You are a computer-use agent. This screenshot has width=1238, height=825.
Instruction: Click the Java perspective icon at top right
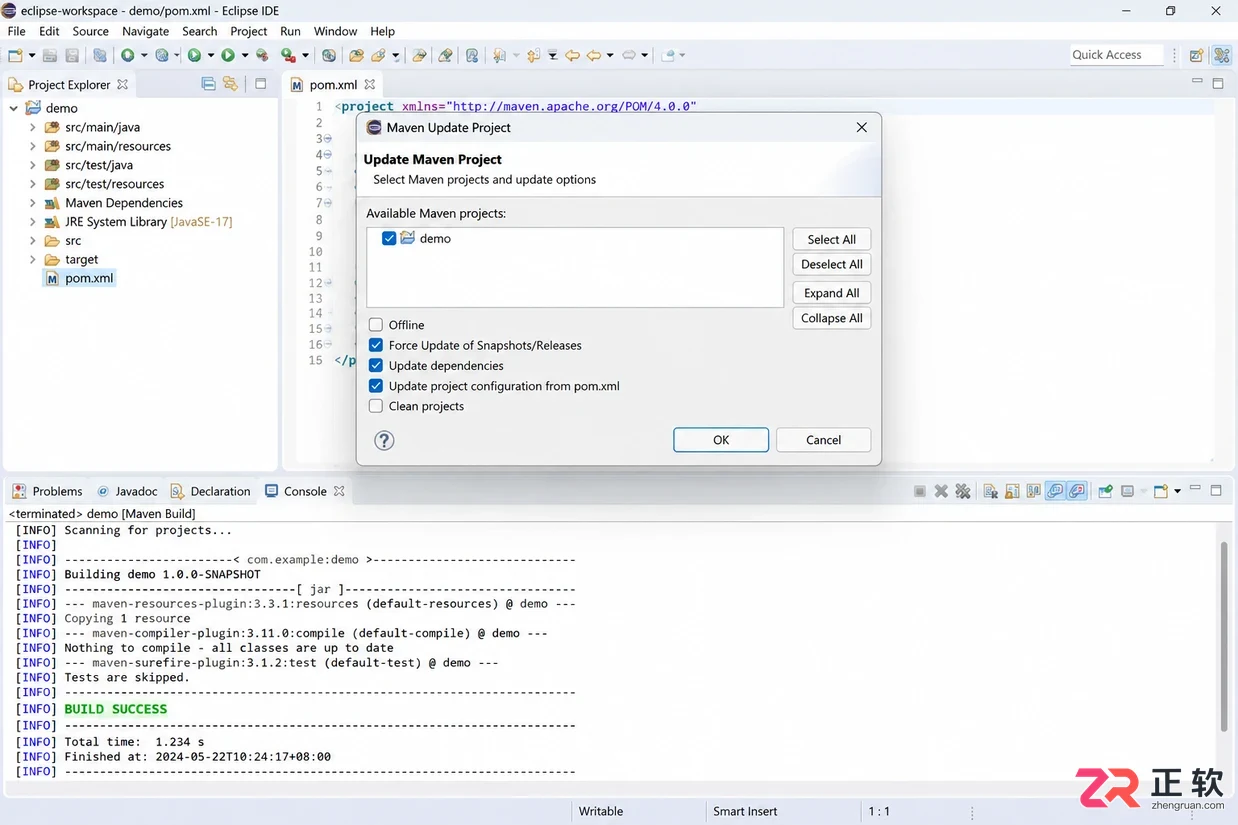[1221, 56]
